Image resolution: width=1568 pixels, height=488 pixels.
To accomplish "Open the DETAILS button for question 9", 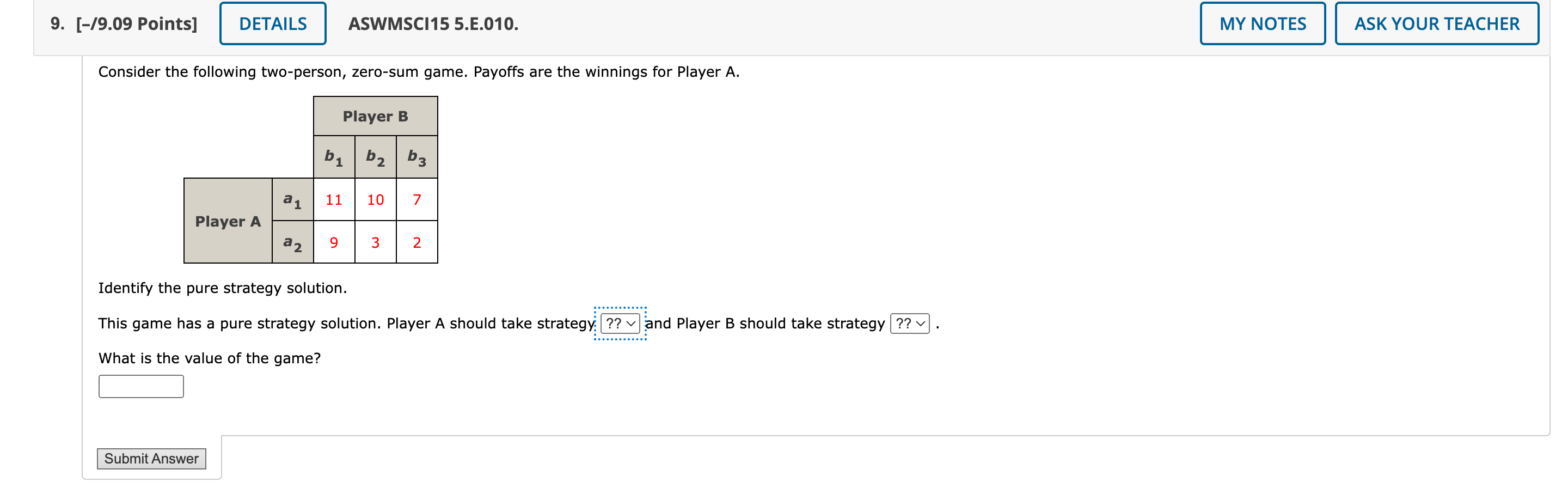I will coord(272,23).
